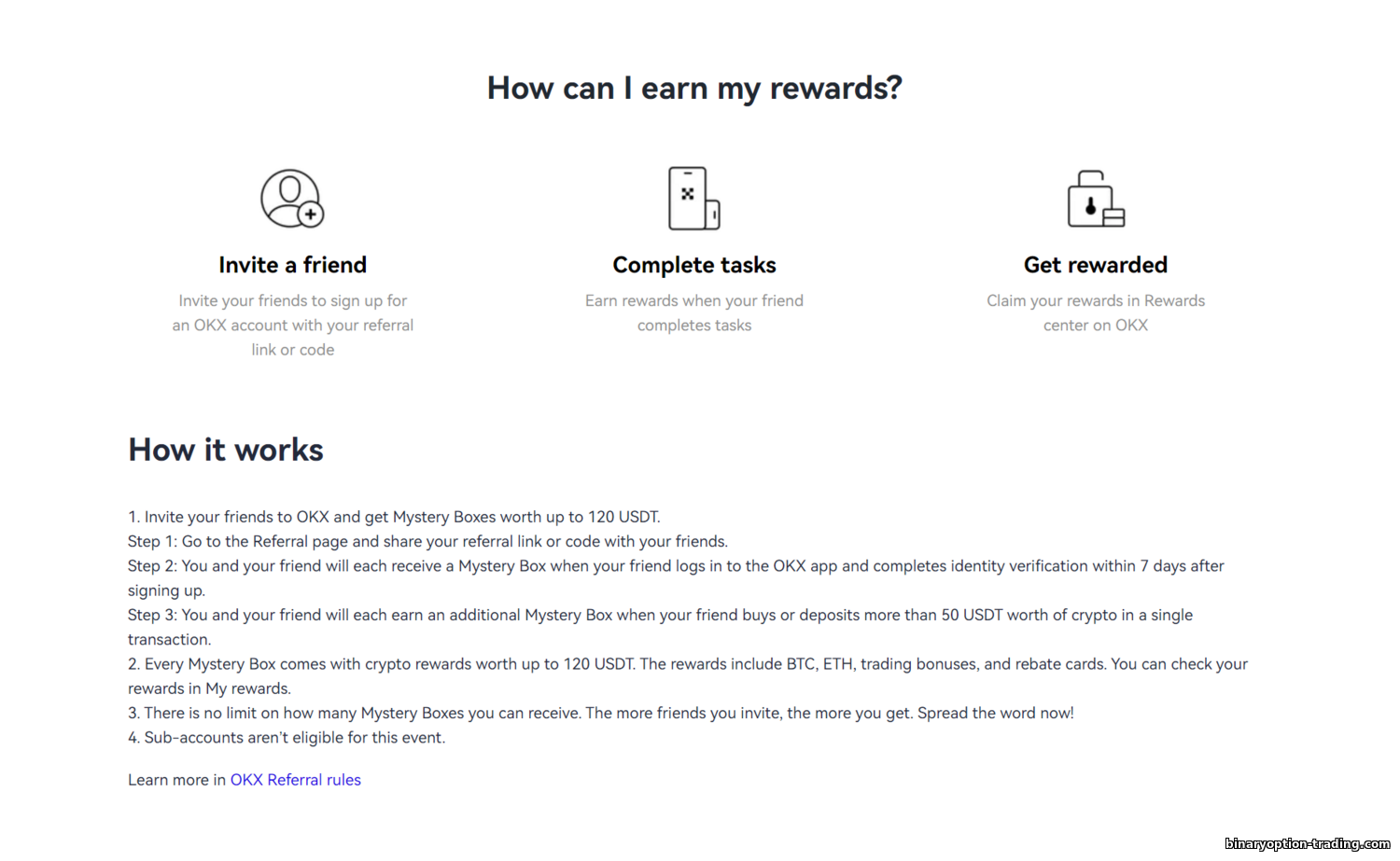
Task: Click the no limit on Mystery Boxes line
Action: tap(601, 713)
